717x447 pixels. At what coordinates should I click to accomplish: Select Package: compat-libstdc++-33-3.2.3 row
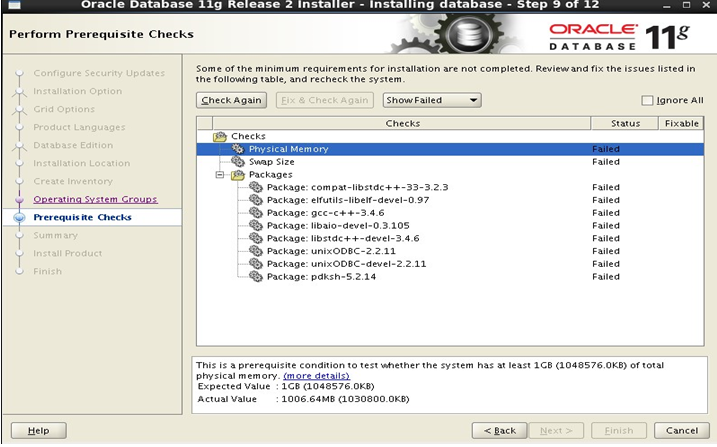click(450, 187)
